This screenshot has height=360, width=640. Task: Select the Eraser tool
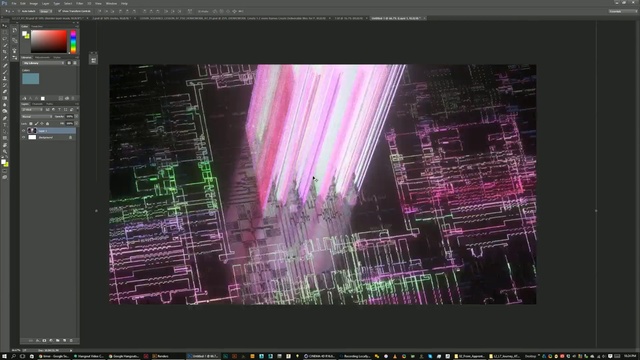(x=5, y=91)
